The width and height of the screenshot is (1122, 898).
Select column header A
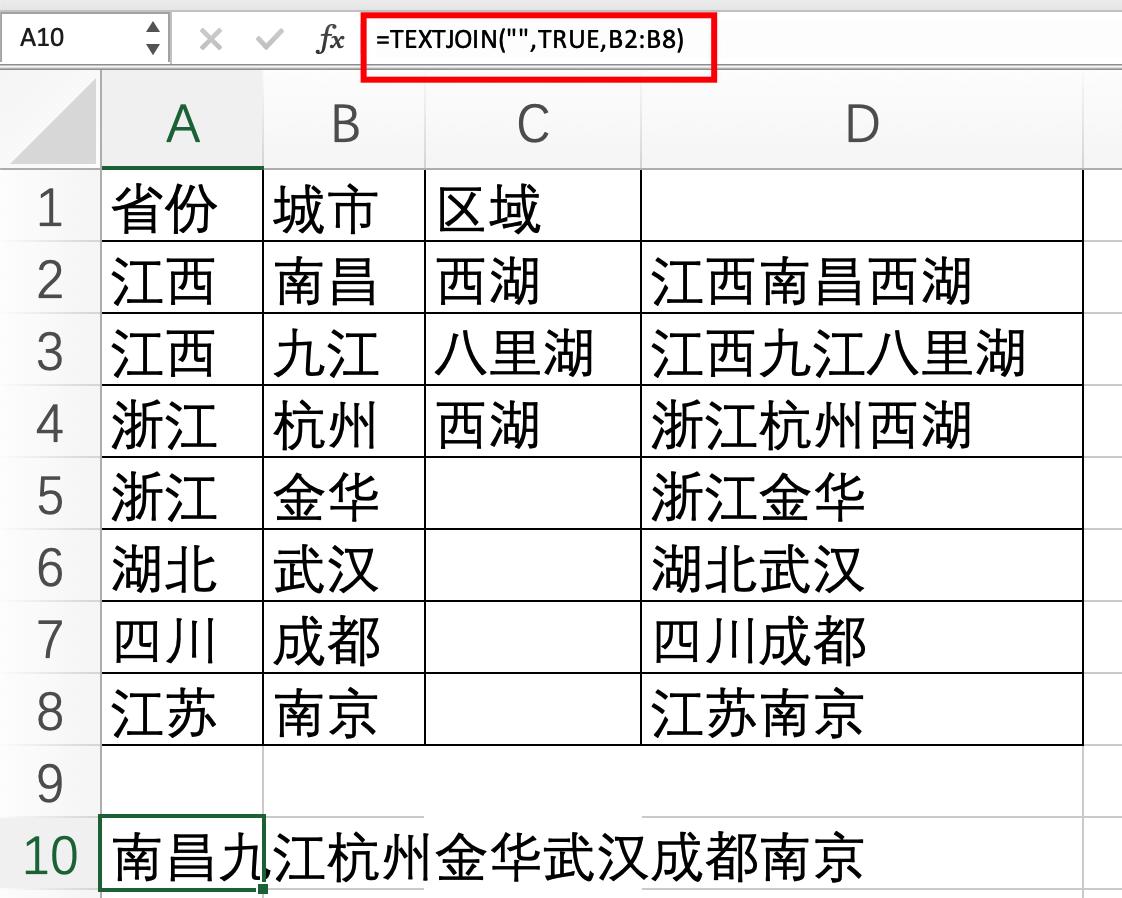coord(182,121)
